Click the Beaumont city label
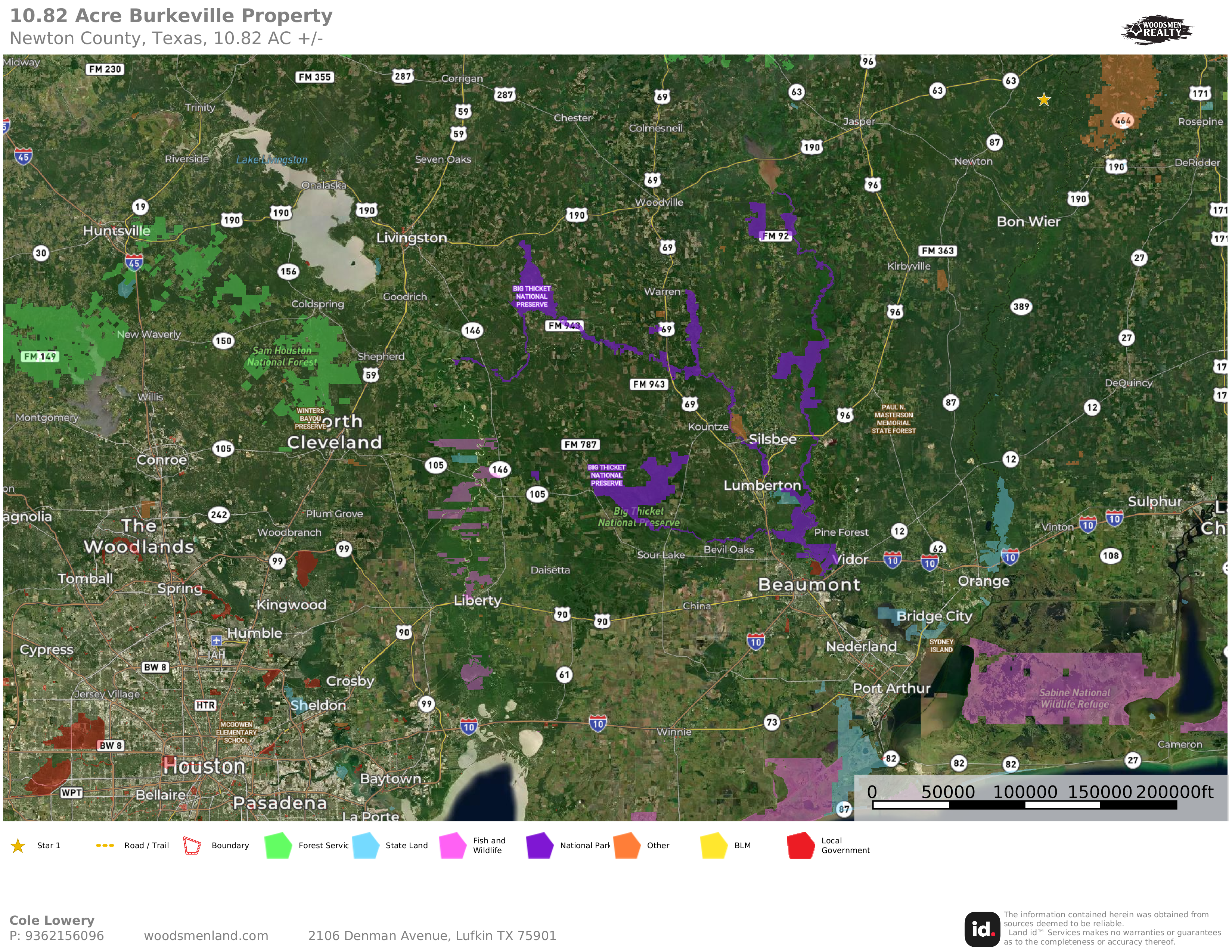This screenshot has height=952, width=1232. click(x=809, y=585)
